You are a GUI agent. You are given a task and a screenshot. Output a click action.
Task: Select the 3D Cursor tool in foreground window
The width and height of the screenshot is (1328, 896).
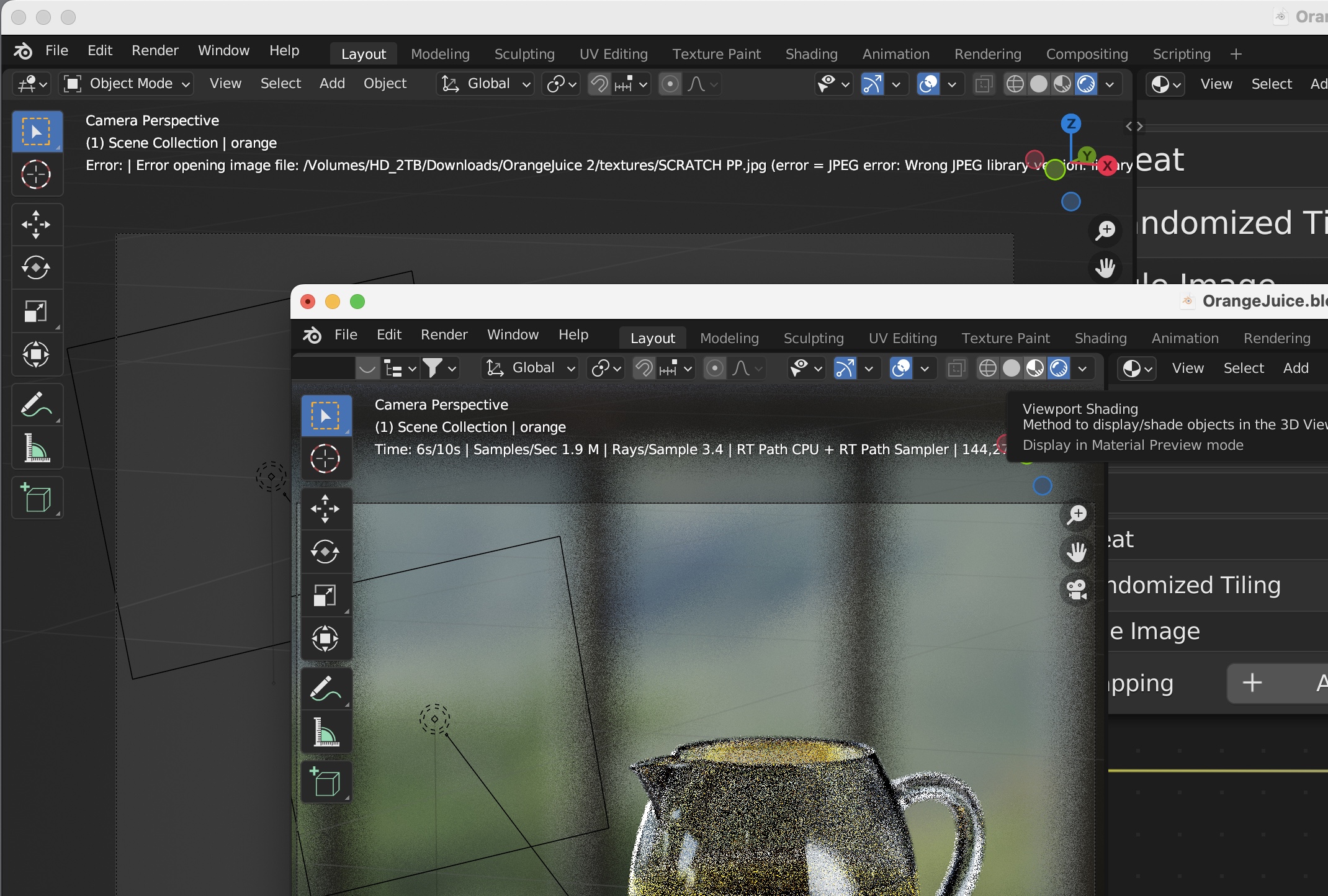[x=325, y=459]
